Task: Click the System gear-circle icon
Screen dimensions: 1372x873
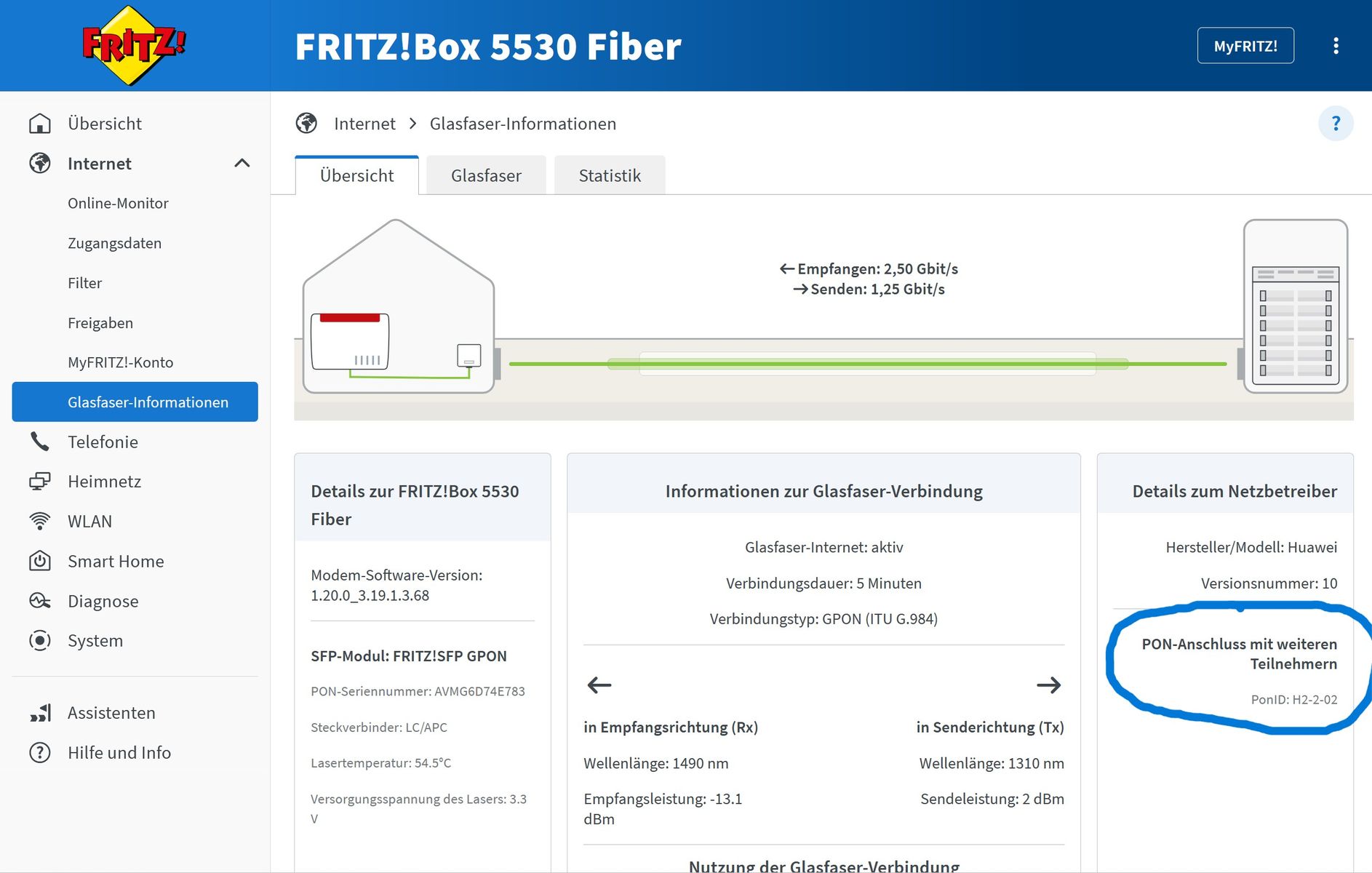Action: [40, 640]
